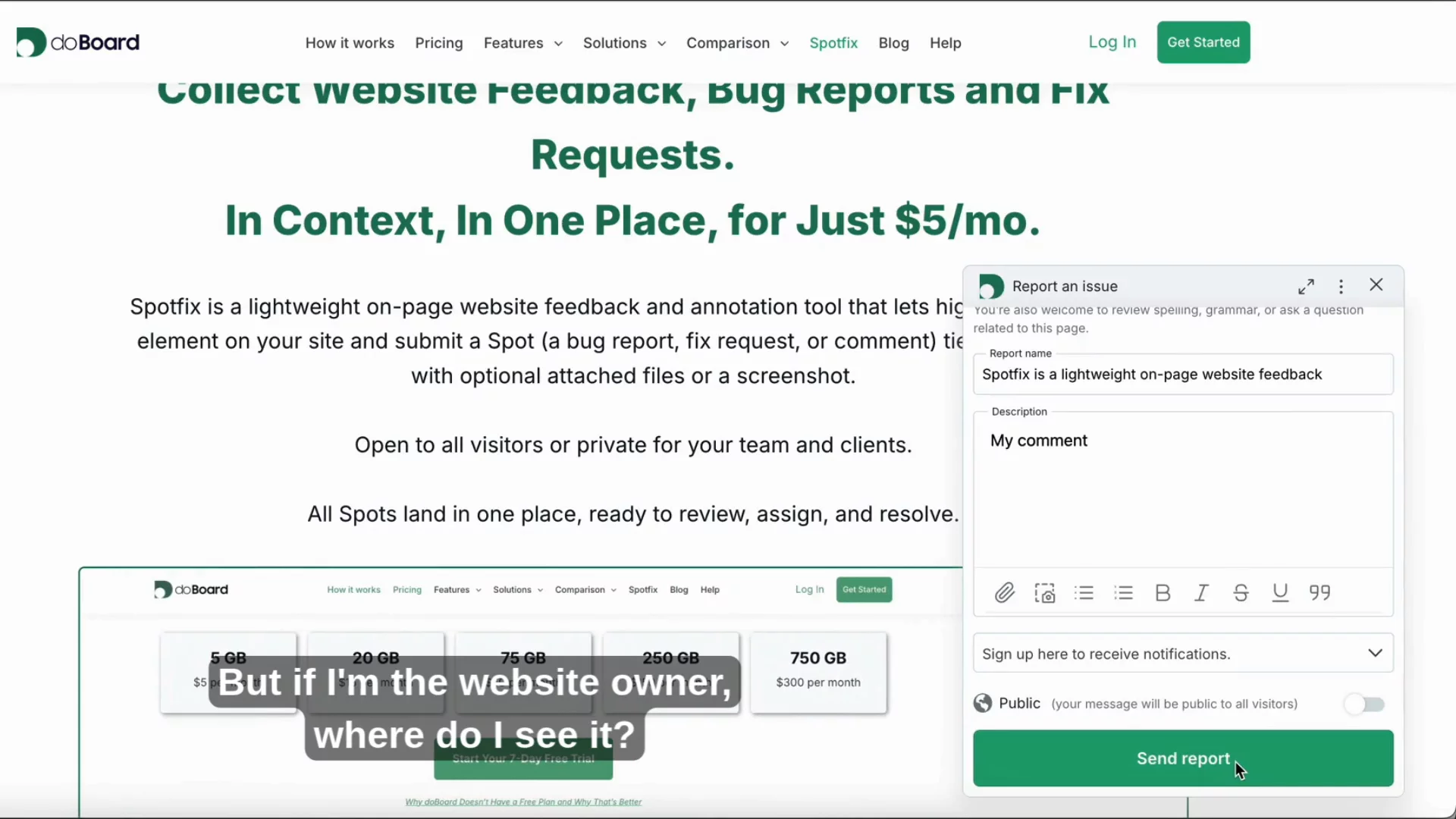The height and width of the screenshot is (819, 1456).
Task: Toggle strikethrough formatting
Action: click(1241, 592)
